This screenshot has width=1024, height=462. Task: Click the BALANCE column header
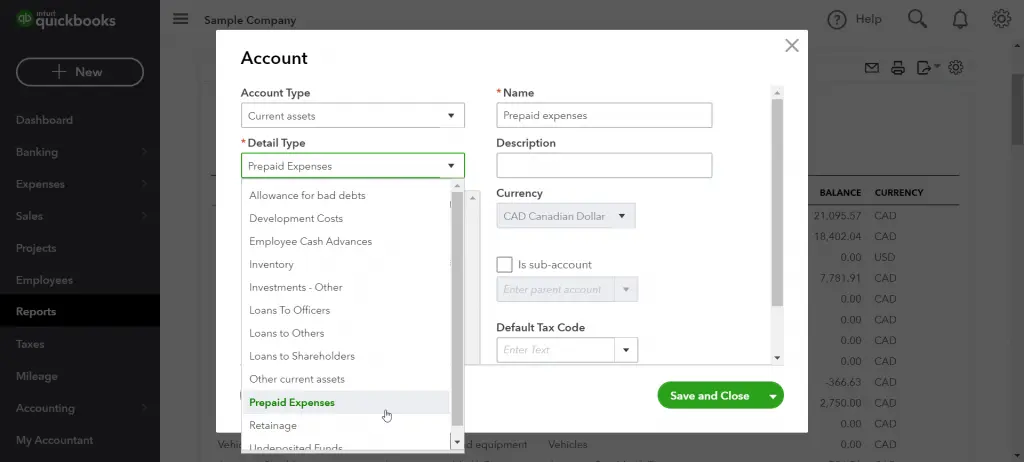tap(840, 193)
